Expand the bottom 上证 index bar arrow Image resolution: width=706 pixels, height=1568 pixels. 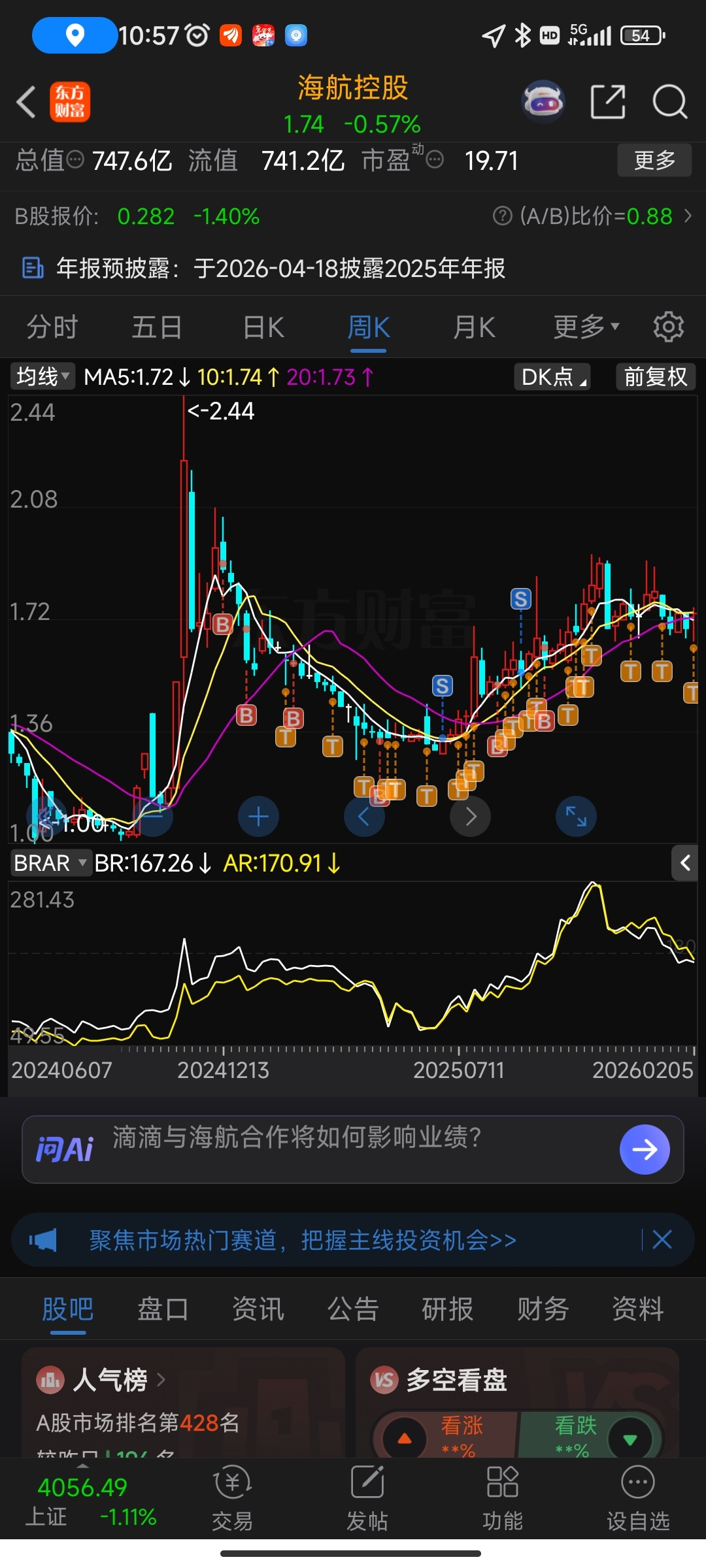pyautogui.click(x=83, y=1466)
